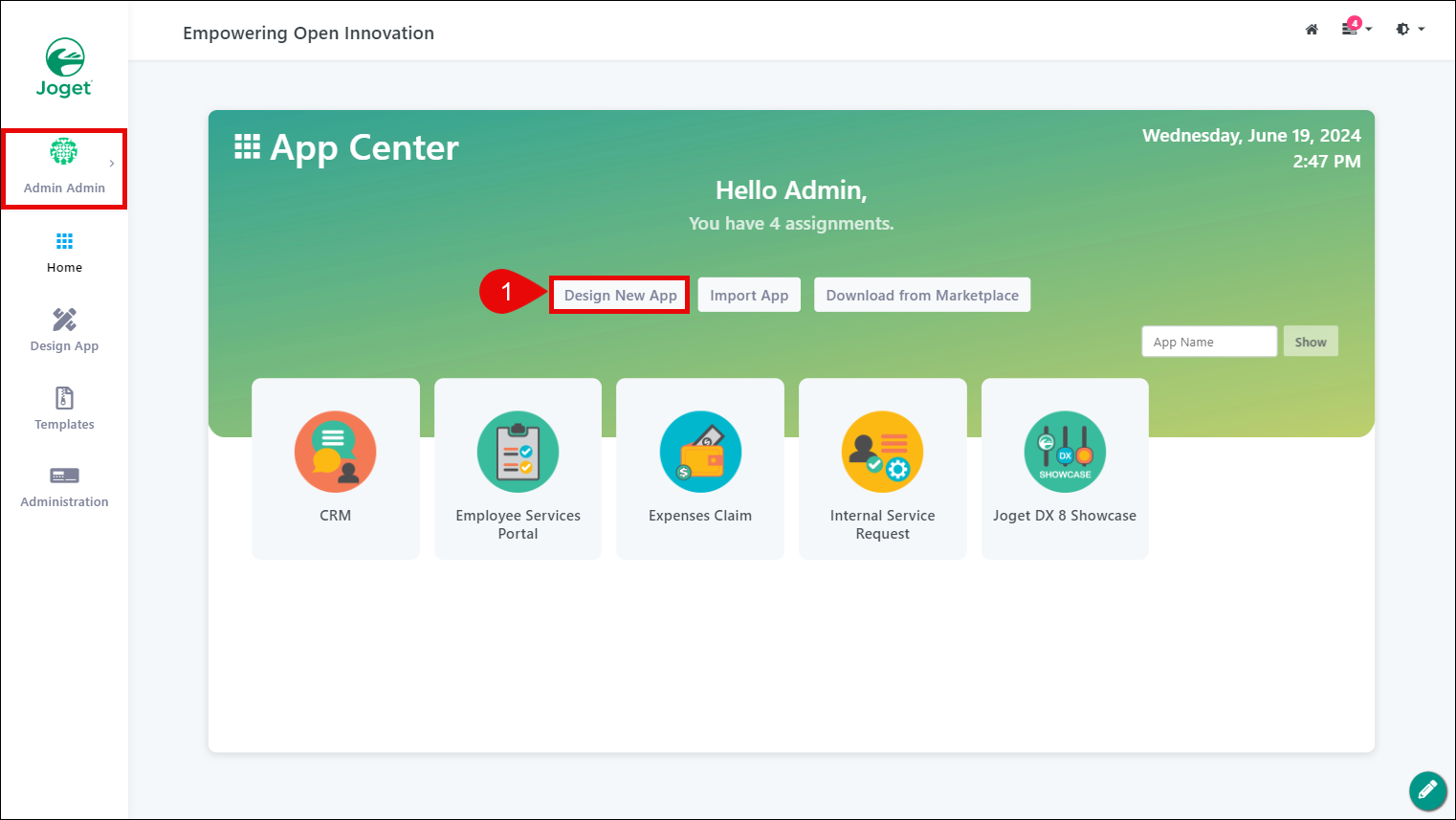The height and width of the screenshot is (820, 1456).
Task: Click the Show button
Action: point(1311,342)
